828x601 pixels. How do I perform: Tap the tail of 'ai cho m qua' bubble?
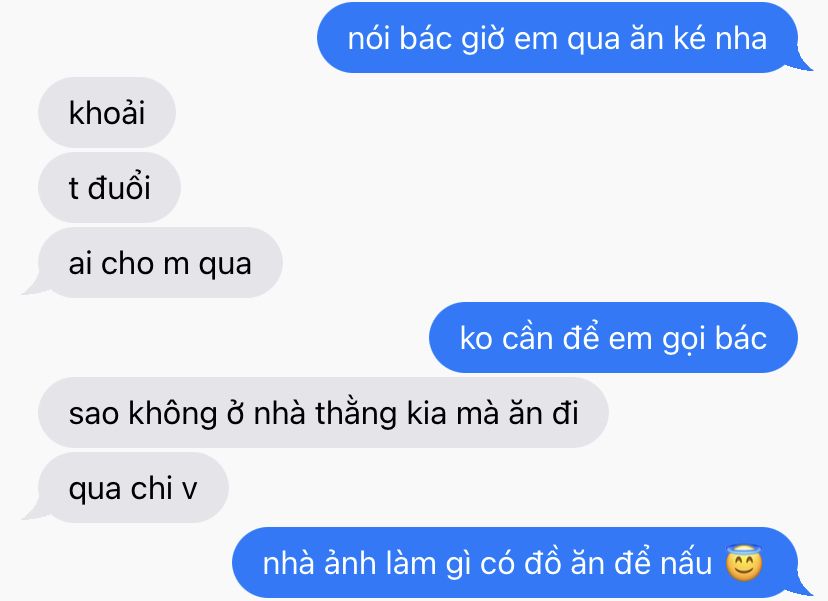[x=32, y=288]
